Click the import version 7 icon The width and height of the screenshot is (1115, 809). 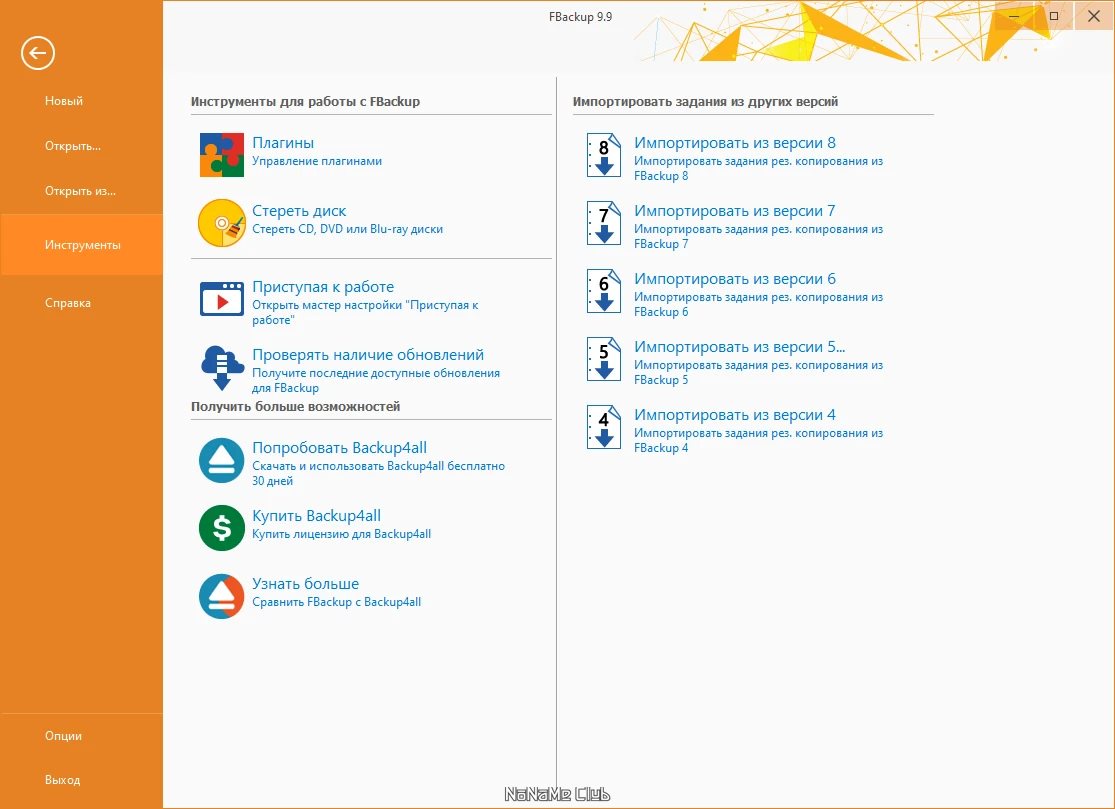[x=604, y=223]
